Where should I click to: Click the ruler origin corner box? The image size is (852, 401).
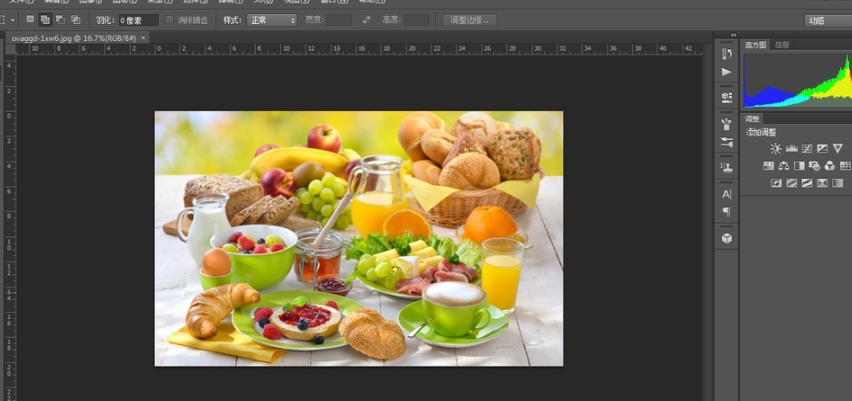point(10,49)
